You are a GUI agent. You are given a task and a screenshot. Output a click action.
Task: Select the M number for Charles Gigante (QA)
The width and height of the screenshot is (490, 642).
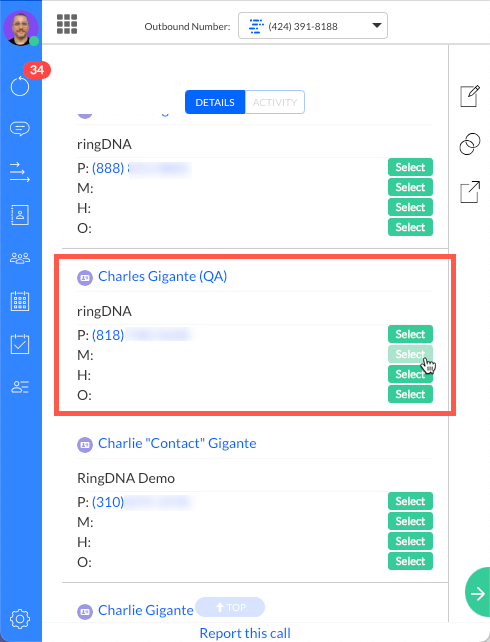point(410,354)
